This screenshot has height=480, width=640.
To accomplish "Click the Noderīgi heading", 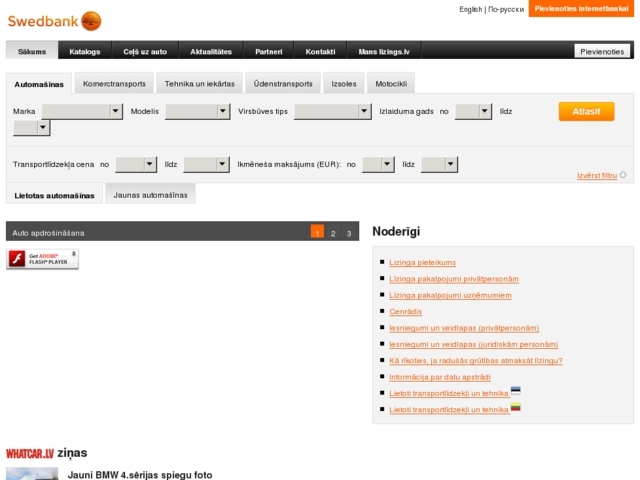I will pyautogui.click(x=396, y=231).
